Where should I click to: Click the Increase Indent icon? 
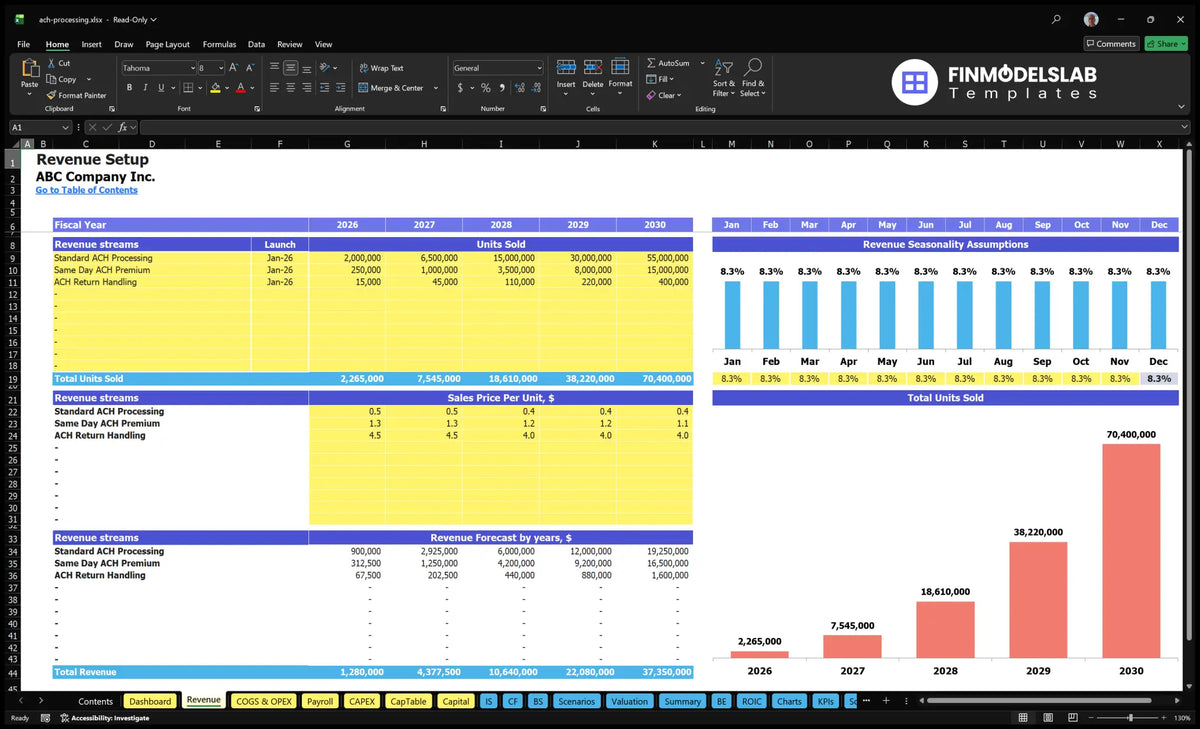(x=340, y=88)
